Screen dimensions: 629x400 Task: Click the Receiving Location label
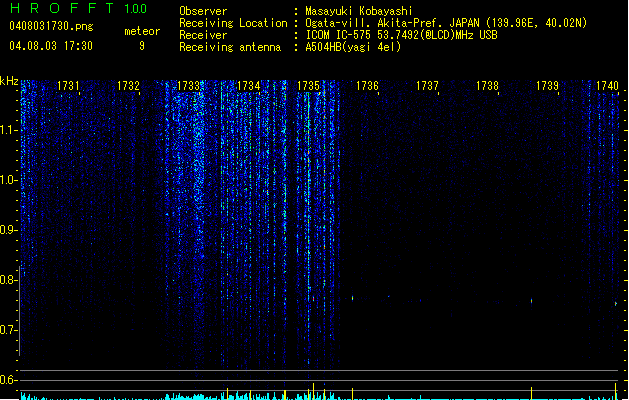(233, 23)
